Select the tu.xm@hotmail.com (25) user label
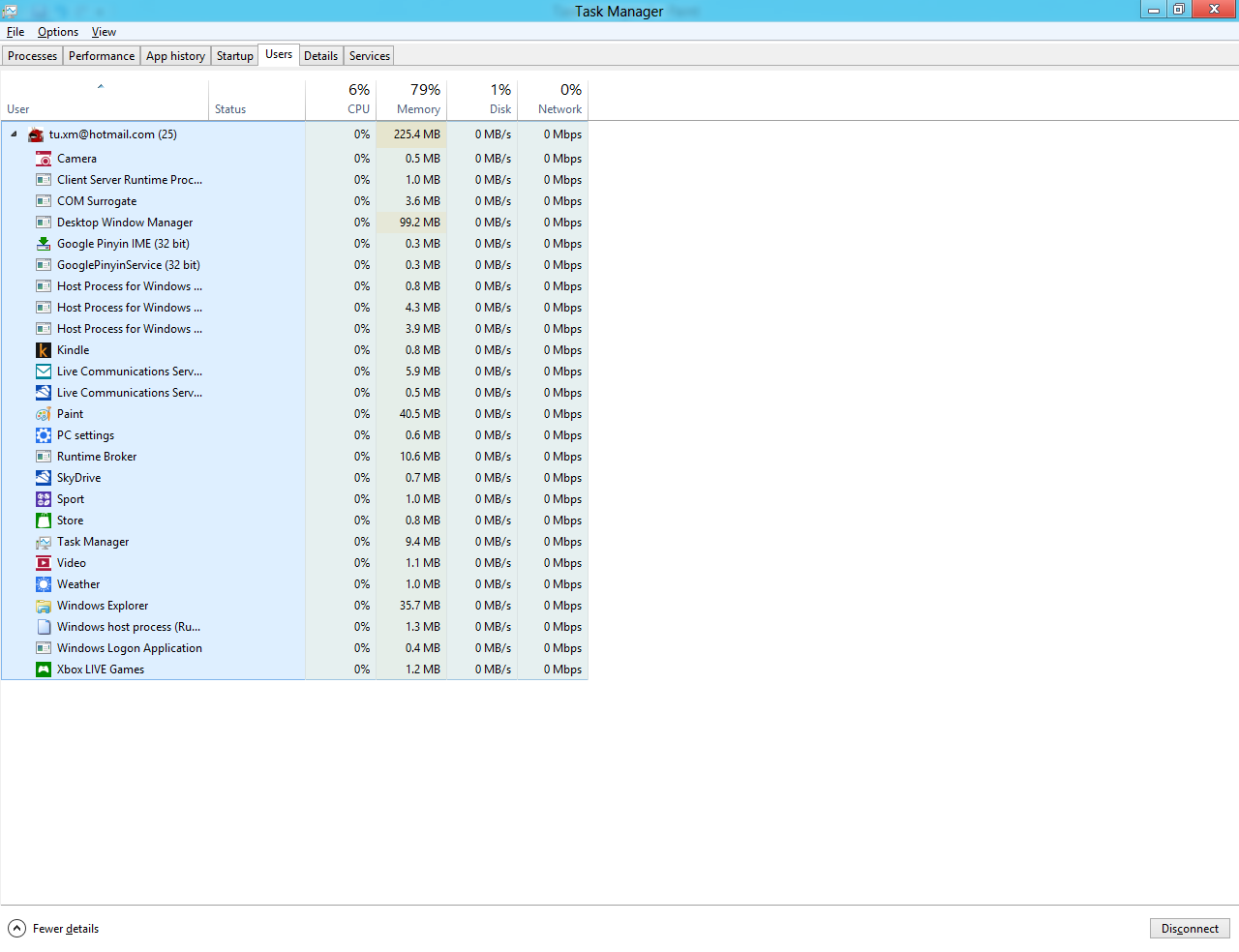This screenshot has width=1239, height=952. 113,134
